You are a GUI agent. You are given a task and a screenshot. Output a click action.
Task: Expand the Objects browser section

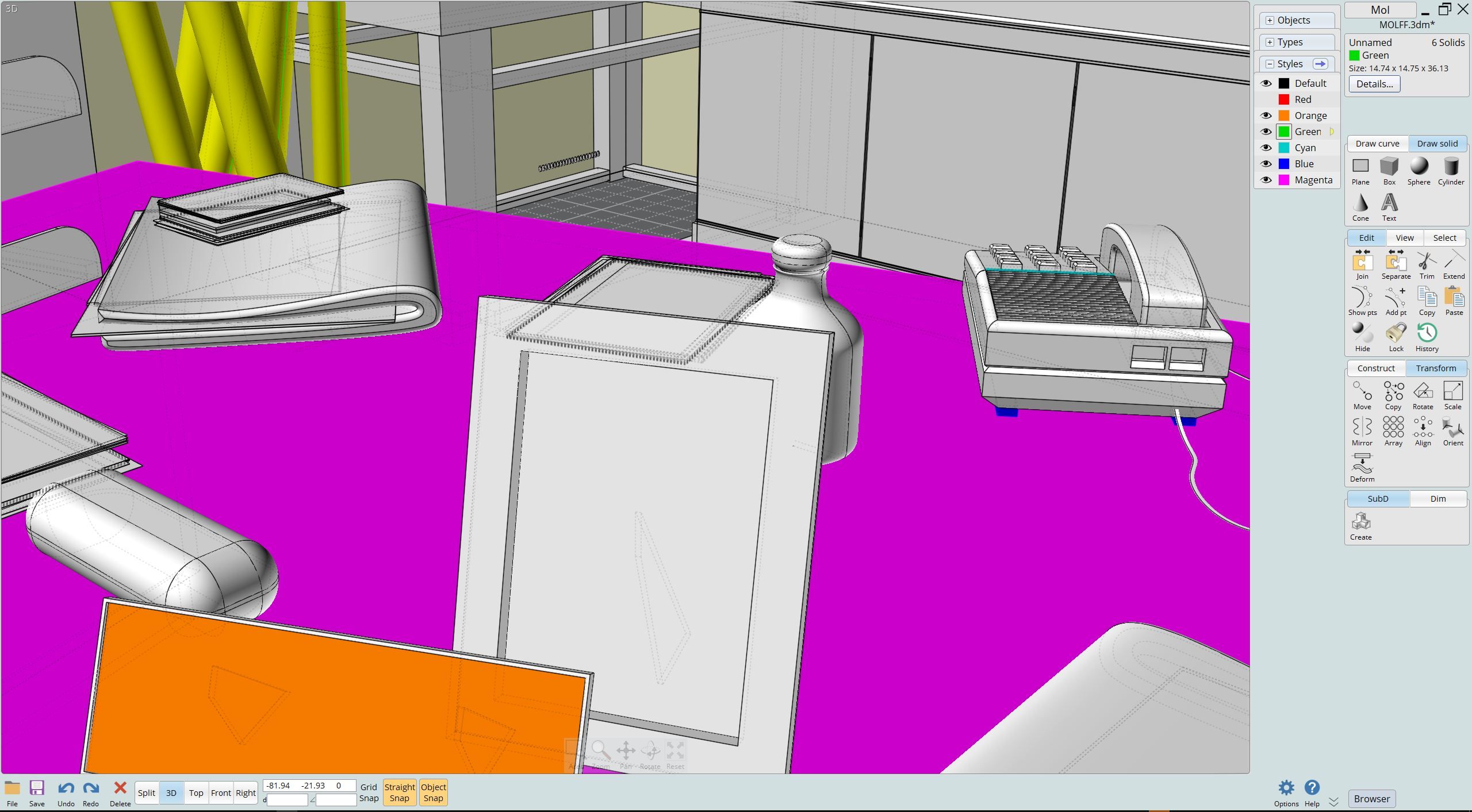pos(1270,20)
